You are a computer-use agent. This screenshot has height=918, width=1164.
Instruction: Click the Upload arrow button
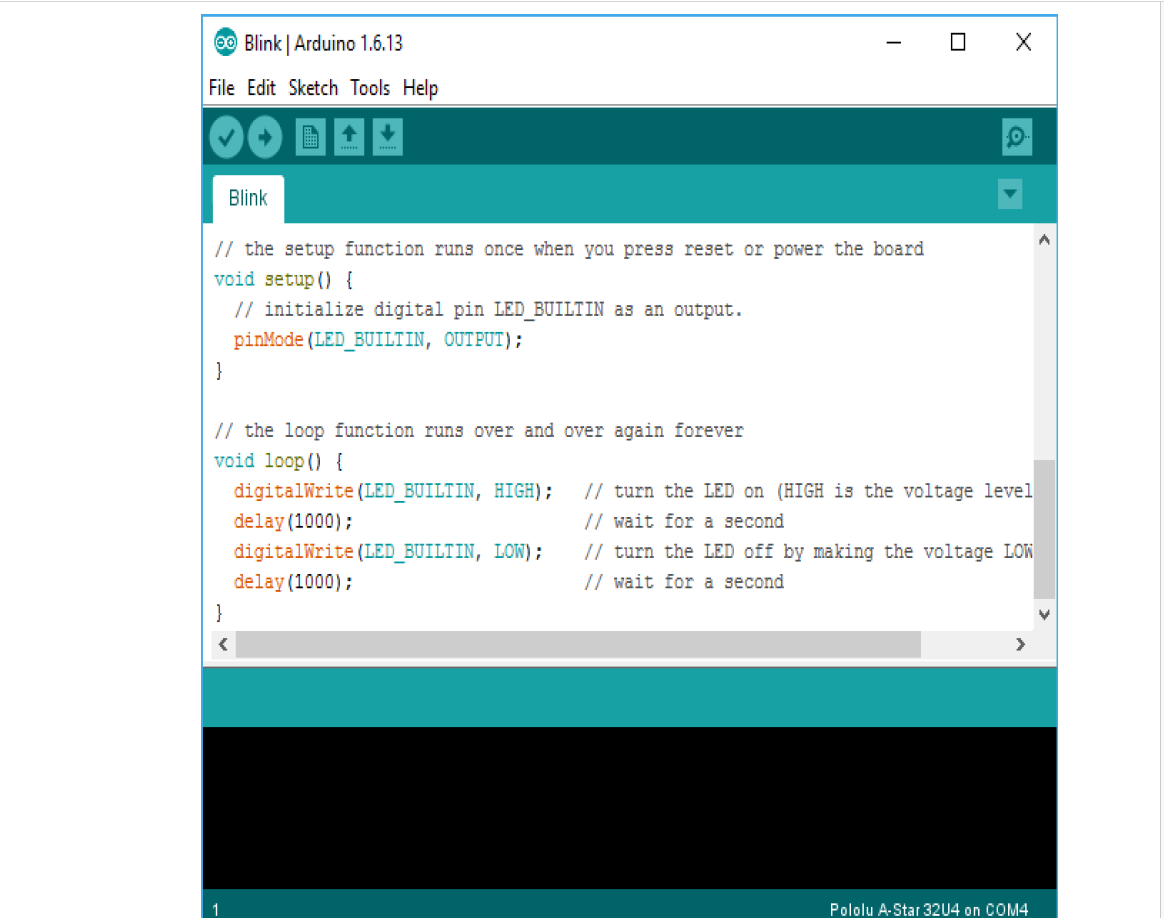click(265, 137)
